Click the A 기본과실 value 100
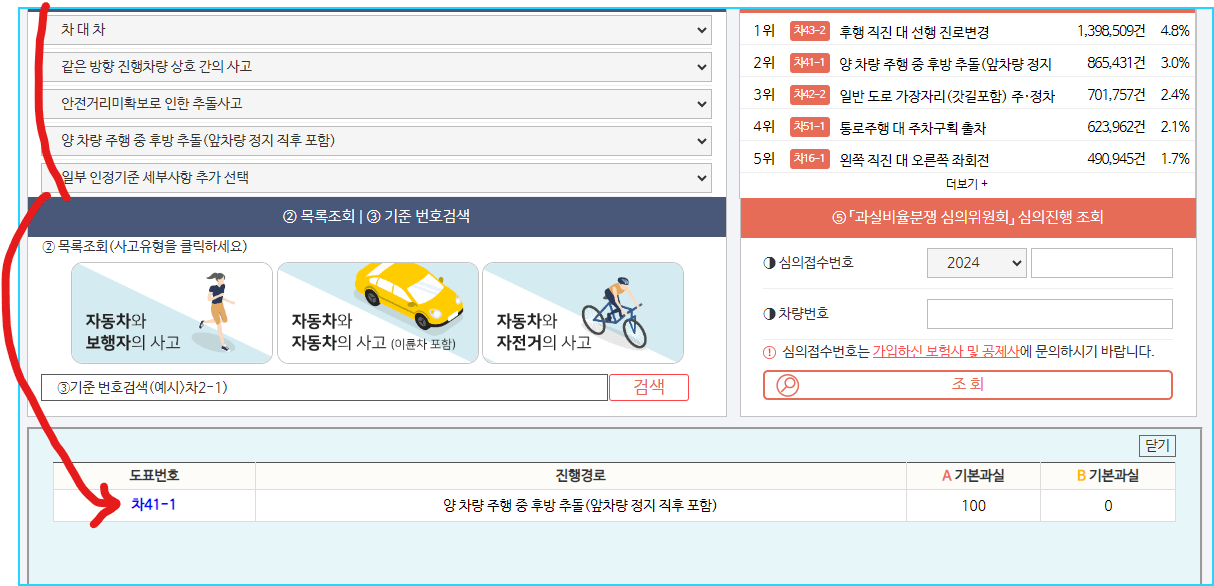The width and height of the screenshot is (1214, 586). pos(973,506)
